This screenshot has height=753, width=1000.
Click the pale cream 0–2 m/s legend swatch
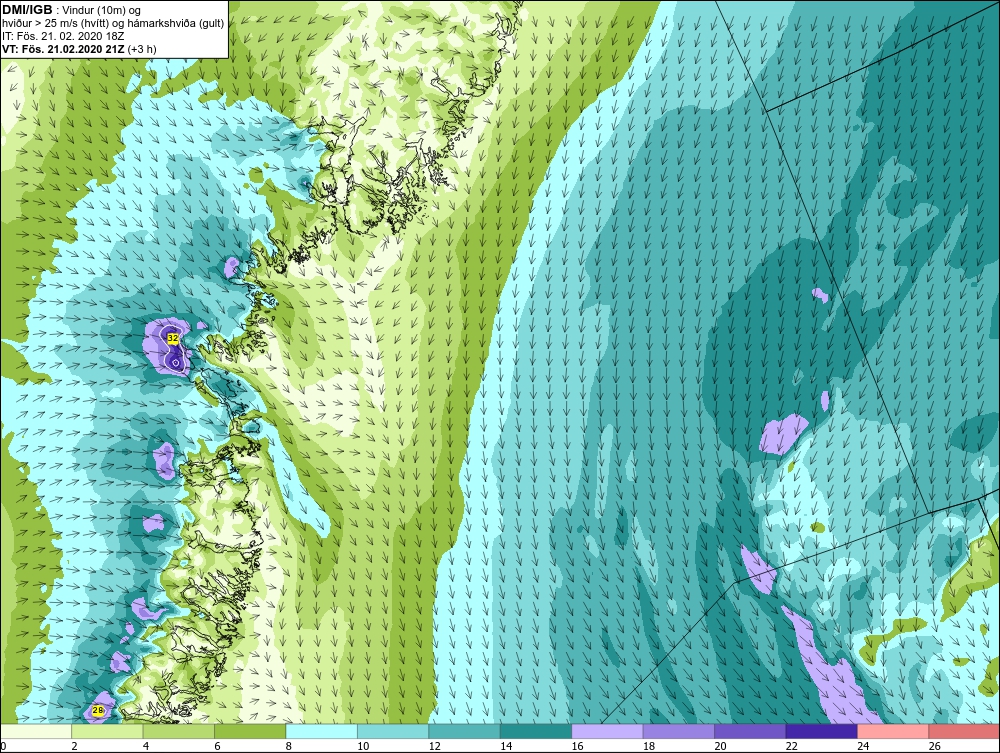click(x=36, y=731)
